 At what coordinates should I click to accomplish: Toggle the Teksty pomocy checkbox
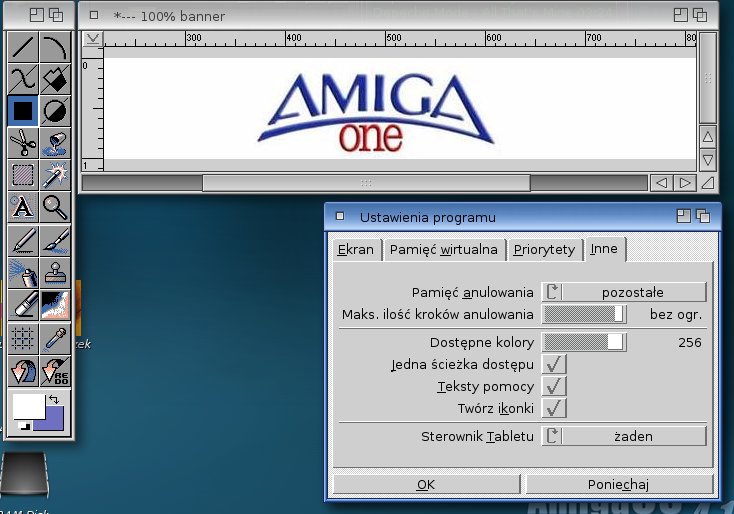(x=554, y=386)
